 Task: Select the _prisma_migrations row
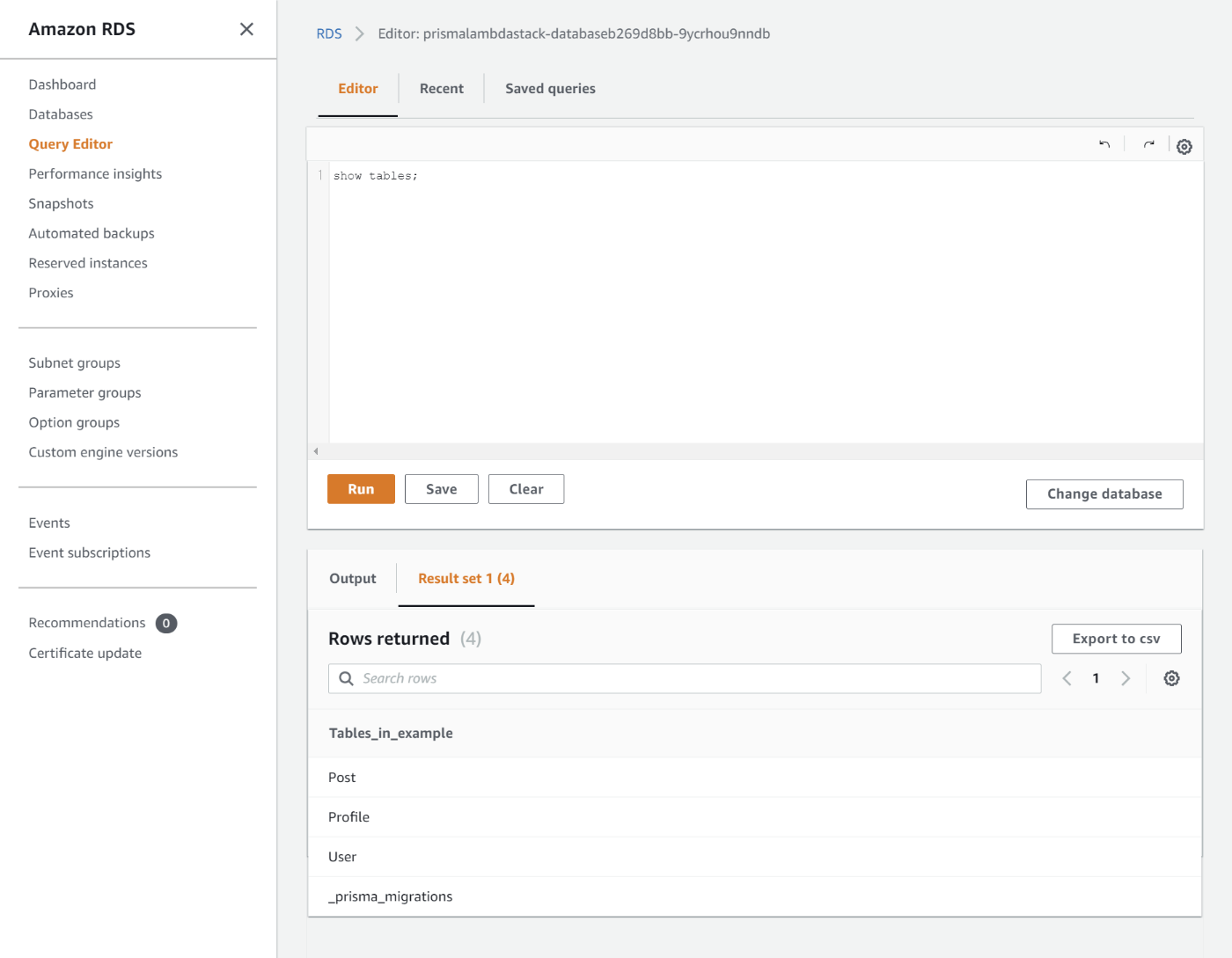[x=755, y=896]
